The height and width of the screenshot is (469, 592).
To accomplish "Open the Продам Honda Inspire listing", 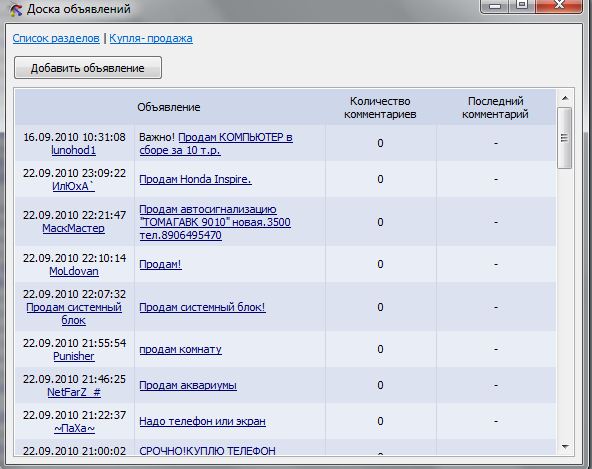I will (x=195, y=179).
